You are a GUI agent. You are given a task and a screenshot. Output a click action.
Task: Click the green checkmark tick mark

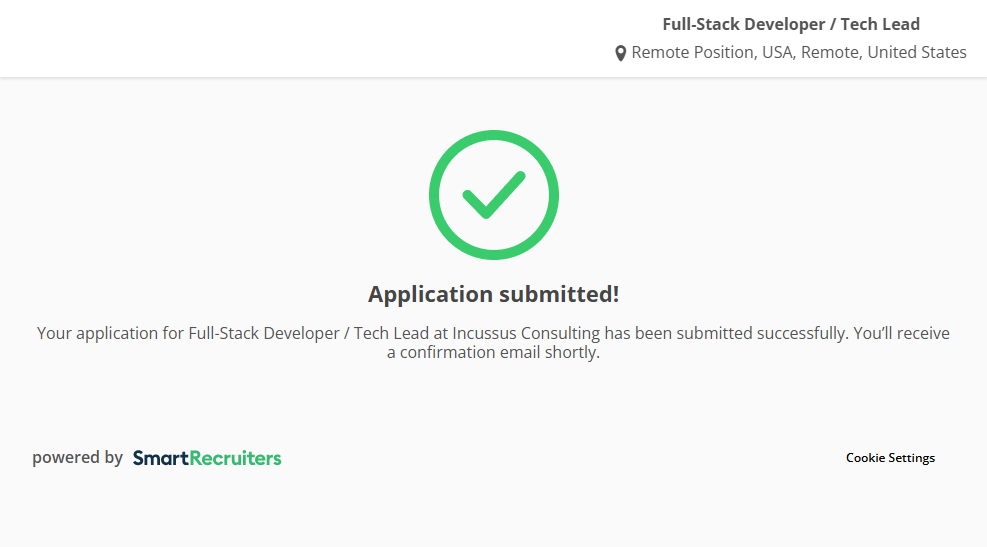493,194
